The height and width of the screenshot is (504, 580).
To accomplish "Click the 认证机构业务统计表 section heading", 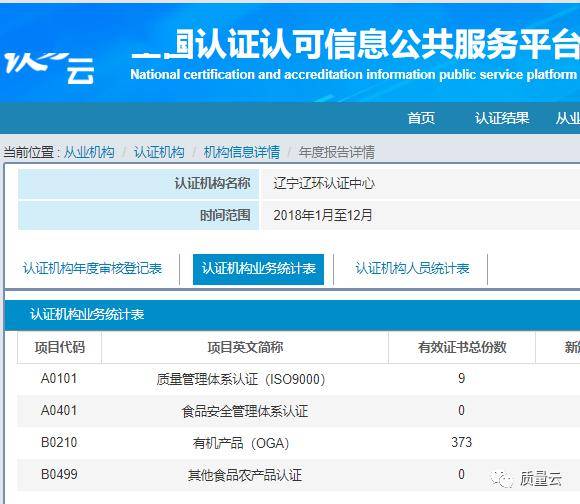I will (87, 315).
